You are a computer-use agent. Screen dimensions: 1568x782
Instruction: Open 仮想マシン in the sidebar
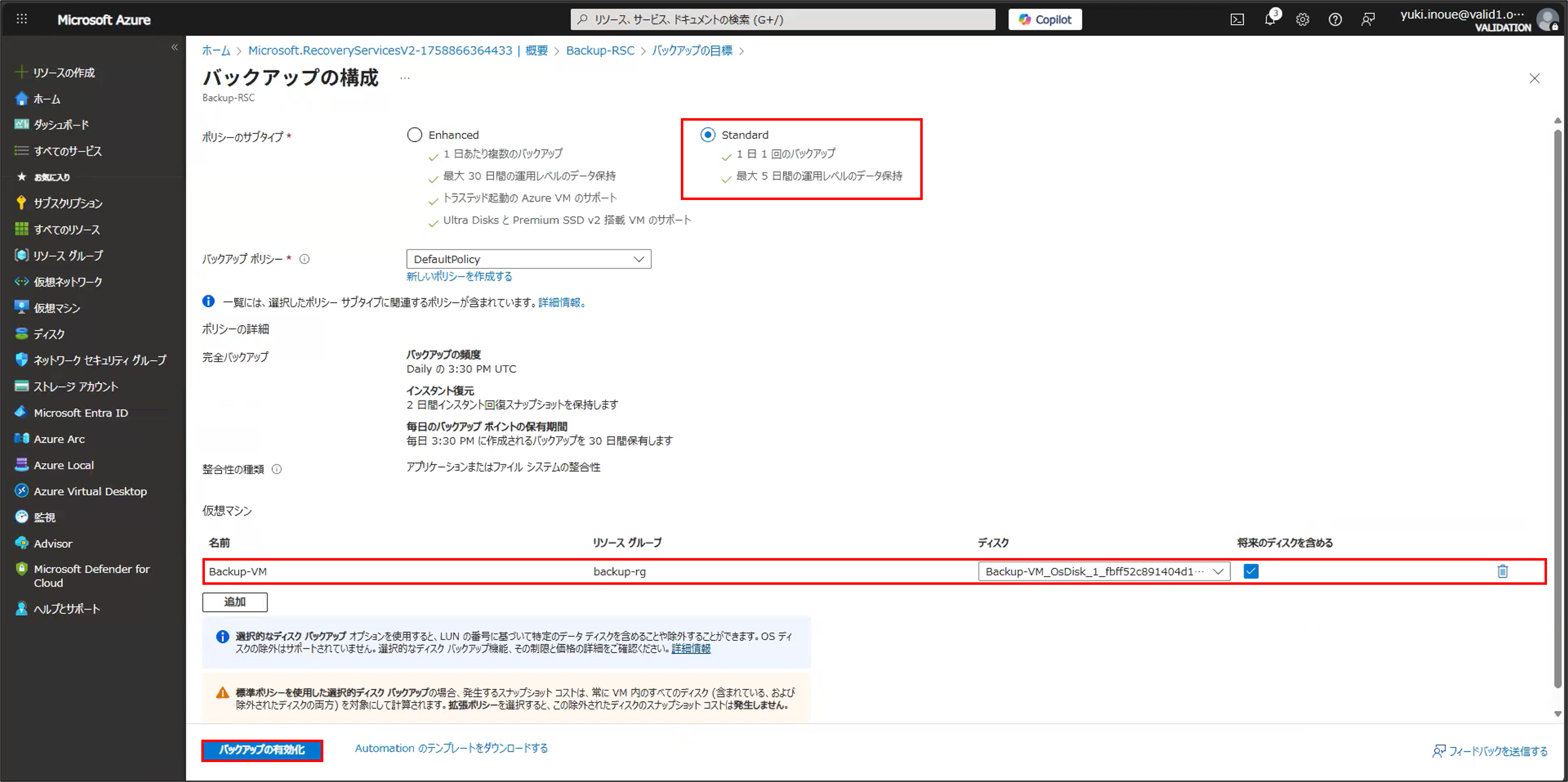click(57, 308)
